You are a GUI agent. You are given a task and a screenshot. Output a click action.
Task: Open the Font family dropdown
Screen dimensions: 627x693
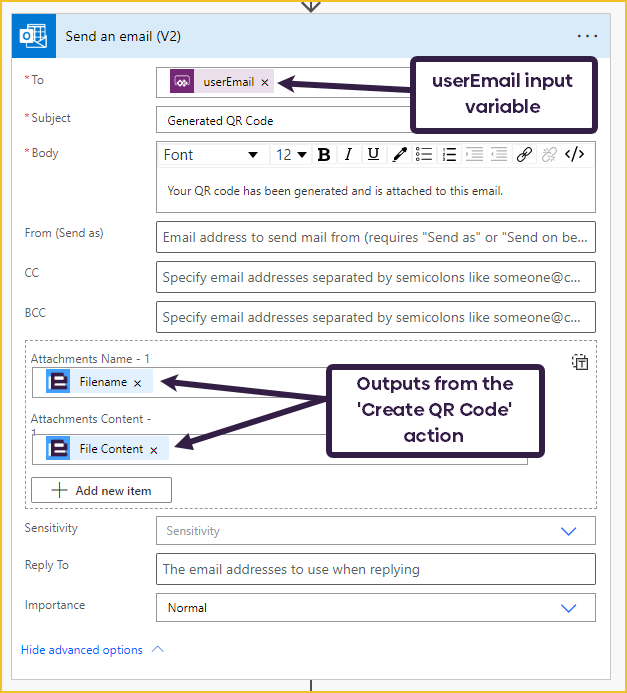(211, 154)
